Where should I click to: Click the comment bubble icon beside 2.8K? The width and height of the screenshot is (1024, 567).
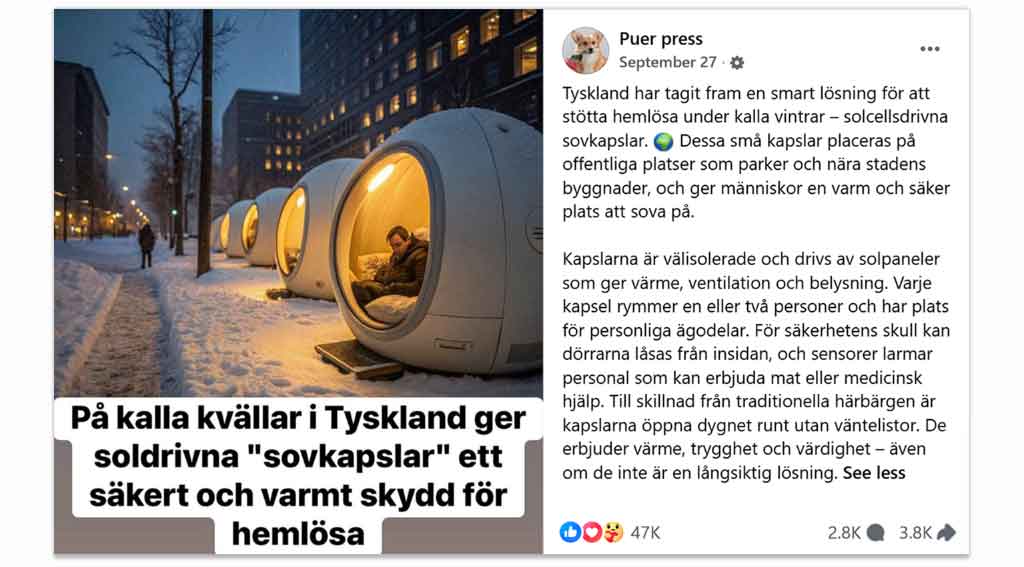pyautogui.click(x=876, y=533)
